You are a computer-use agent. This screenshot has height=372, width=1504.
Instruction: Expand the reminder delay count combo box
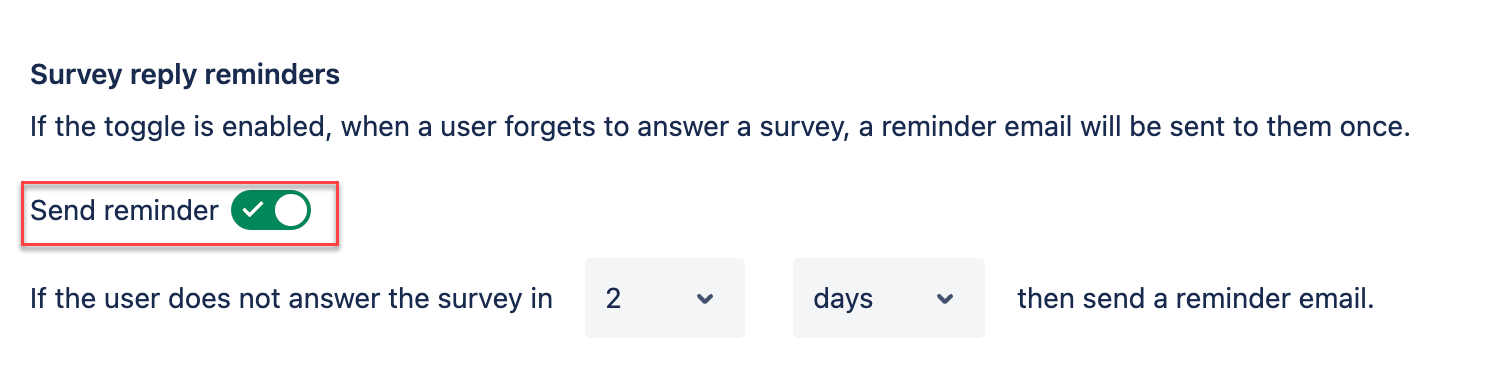coord(665,298)
